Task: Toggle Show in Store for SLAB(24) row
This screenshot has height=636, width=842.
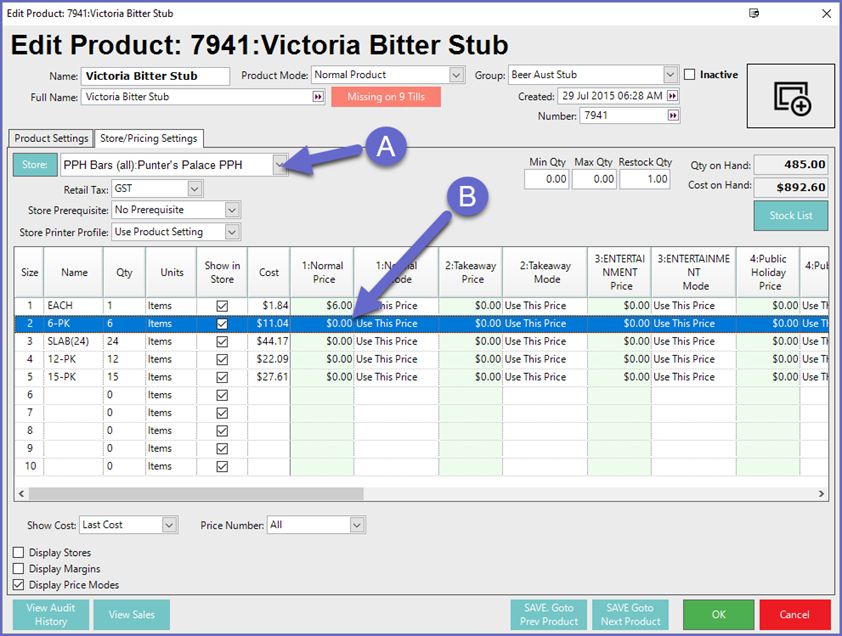Action: pyautogui.click(x=222, y=342)
